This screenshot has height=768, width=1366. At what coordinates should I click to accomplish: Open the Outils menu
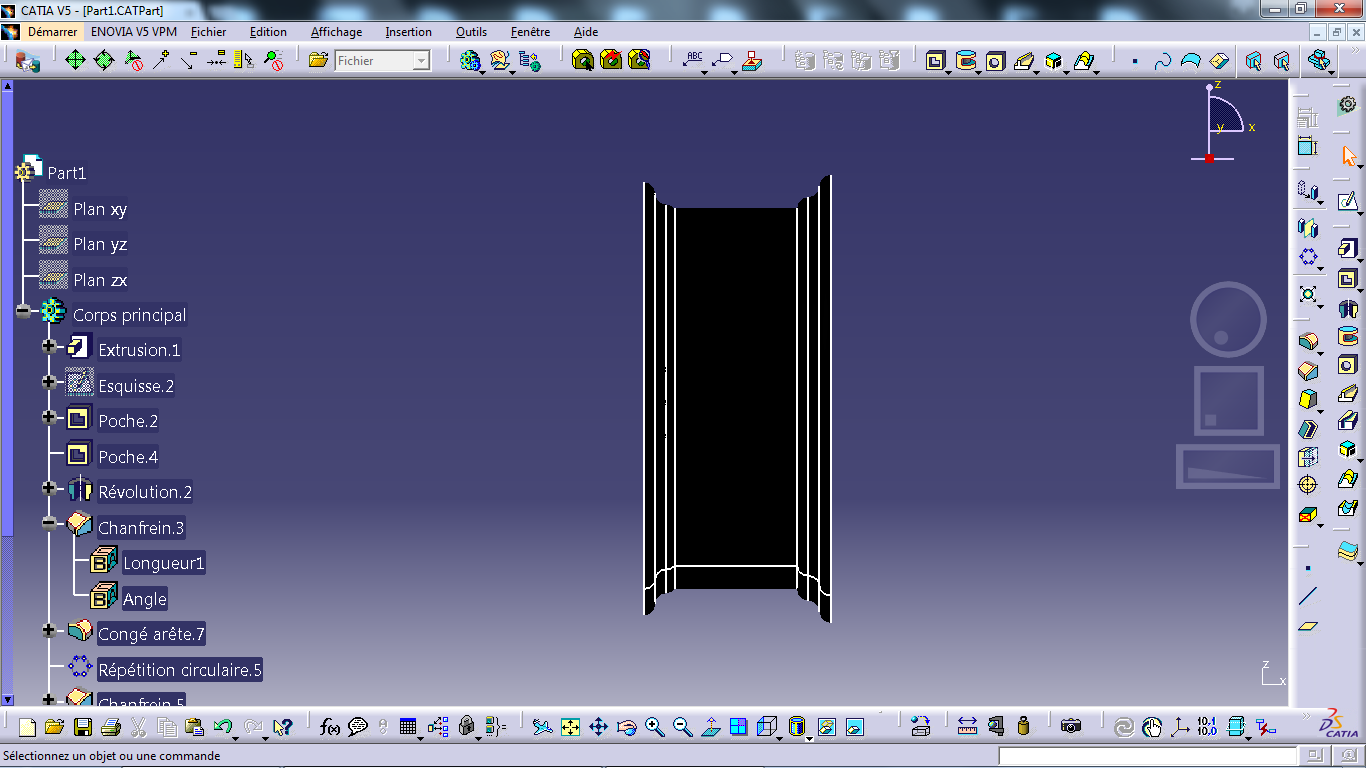click(x=471, y=32)
